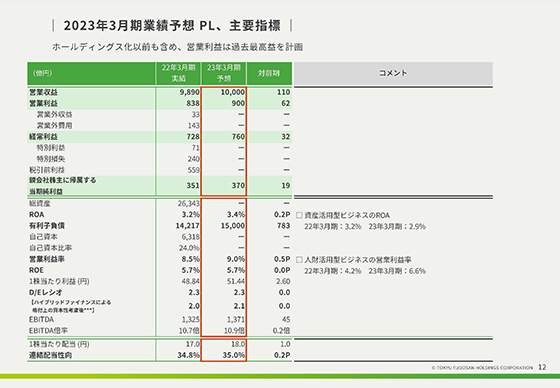Image resolution: width=560 pixels, height=388 pixels.
Task: Click the forecast value '10,000'
Action: [x=232, y=92]
